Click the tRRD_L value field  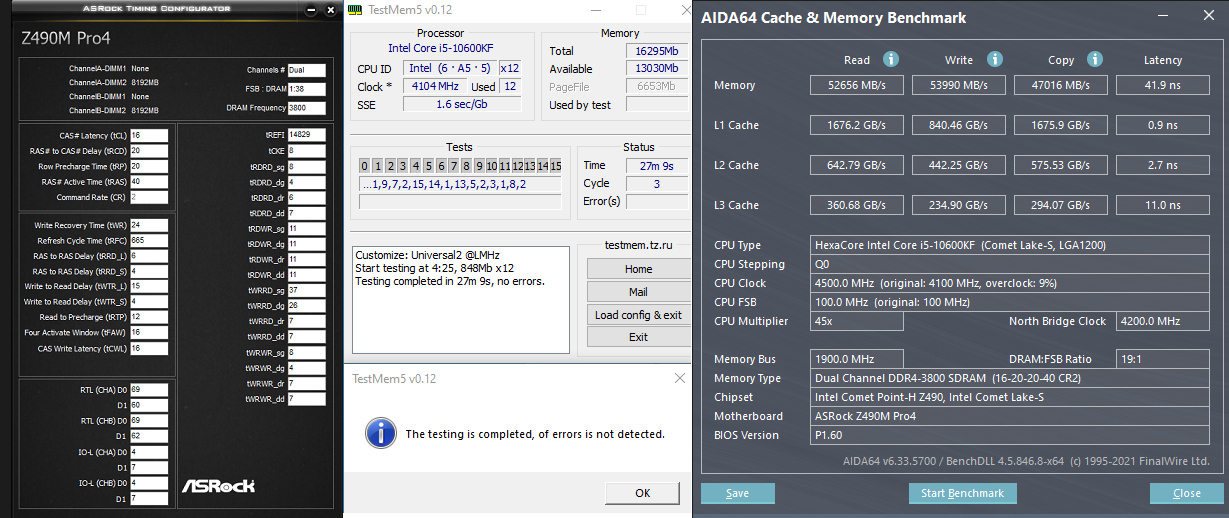[x=148, y=256]
